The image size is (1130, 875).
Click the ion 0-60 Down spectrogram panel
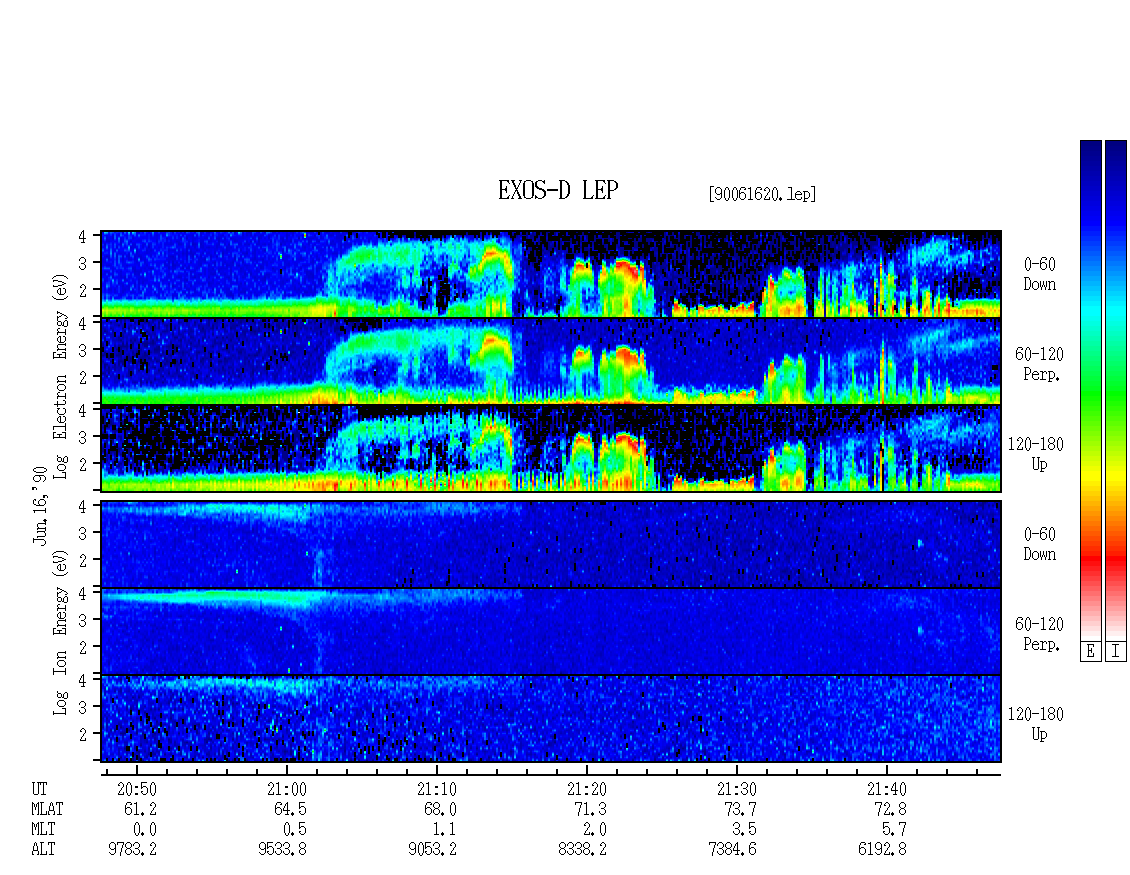click(551, 544)
